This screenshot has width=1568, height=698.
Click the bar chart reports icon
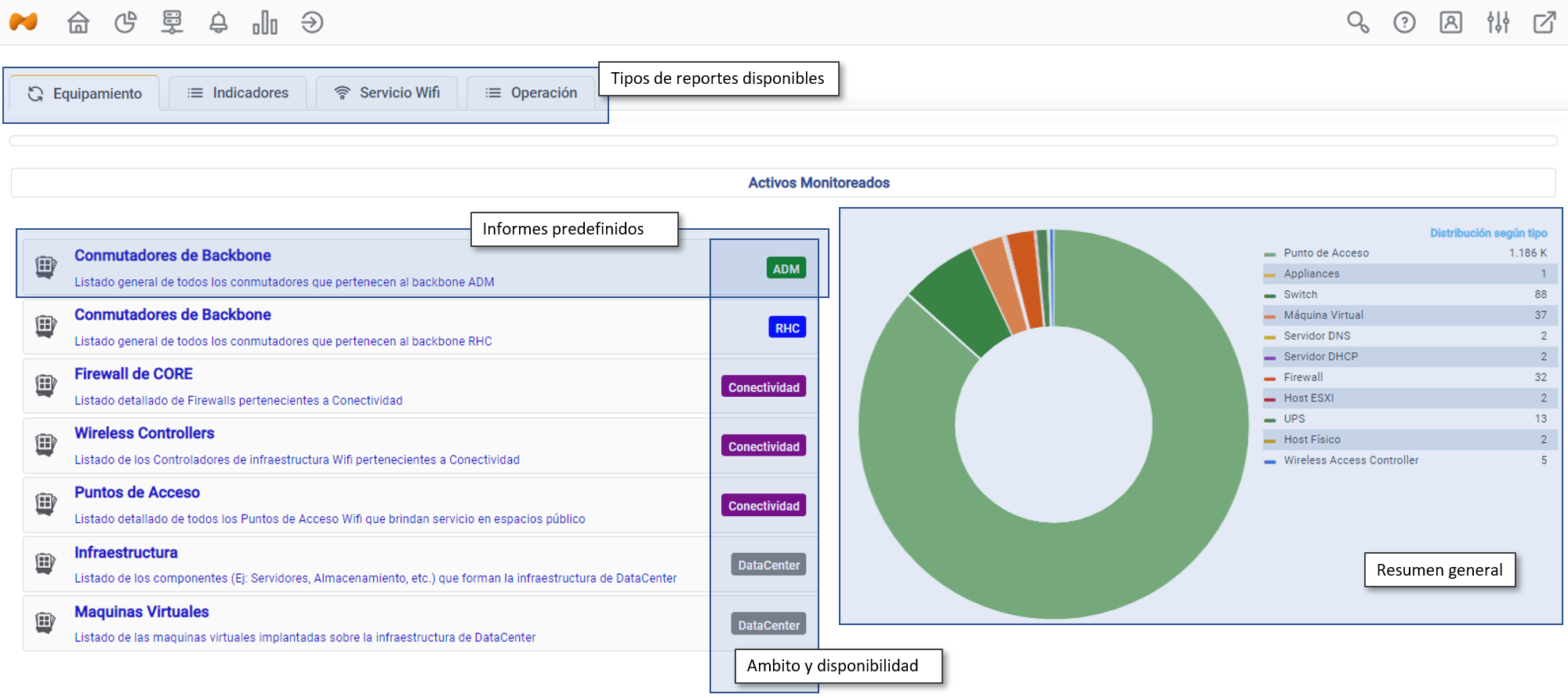[x=265, y=23]
